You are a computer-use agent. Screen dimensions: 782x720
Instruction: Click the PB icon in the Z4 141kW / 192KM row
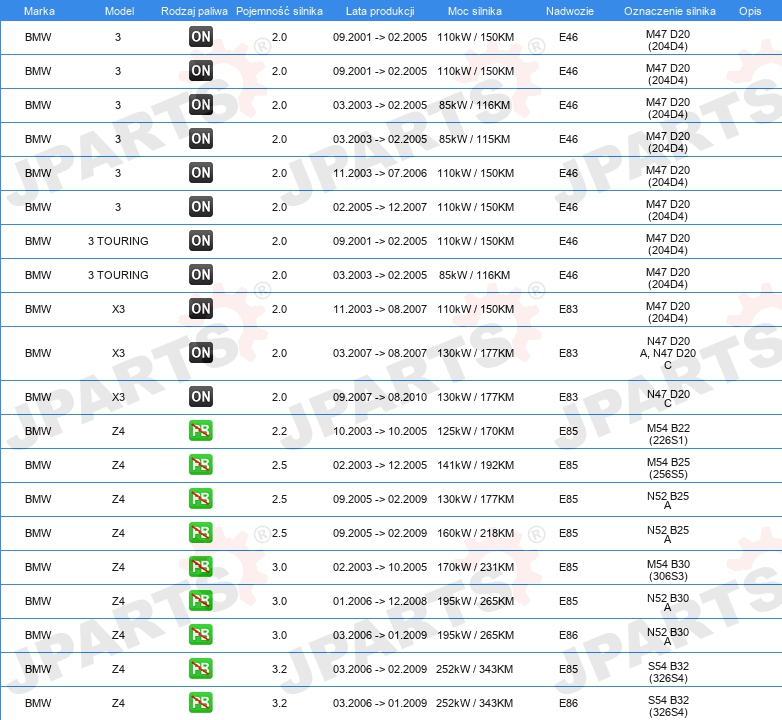pyautogui.click(x=201, y=465)
